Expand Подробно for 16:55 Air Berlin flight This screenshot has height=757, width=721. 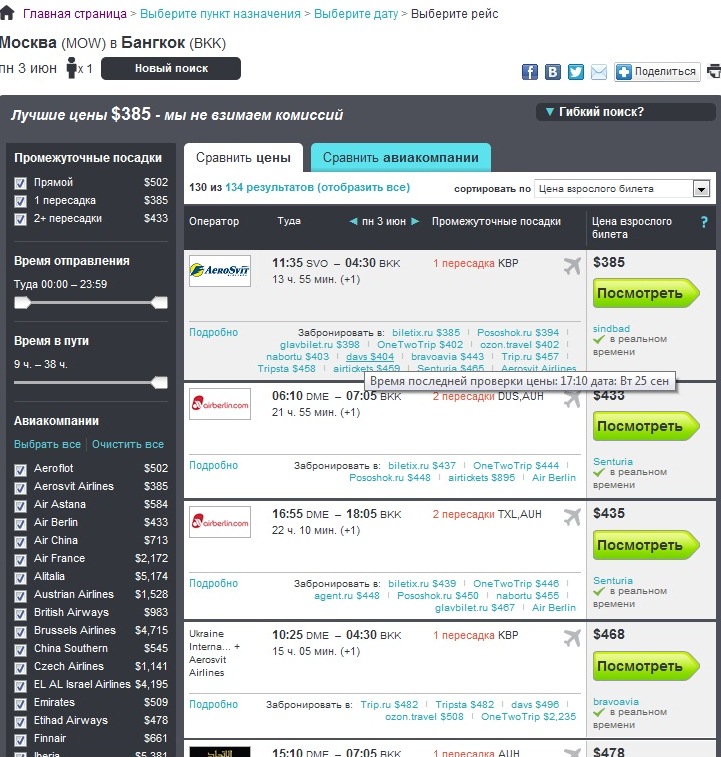213,583
